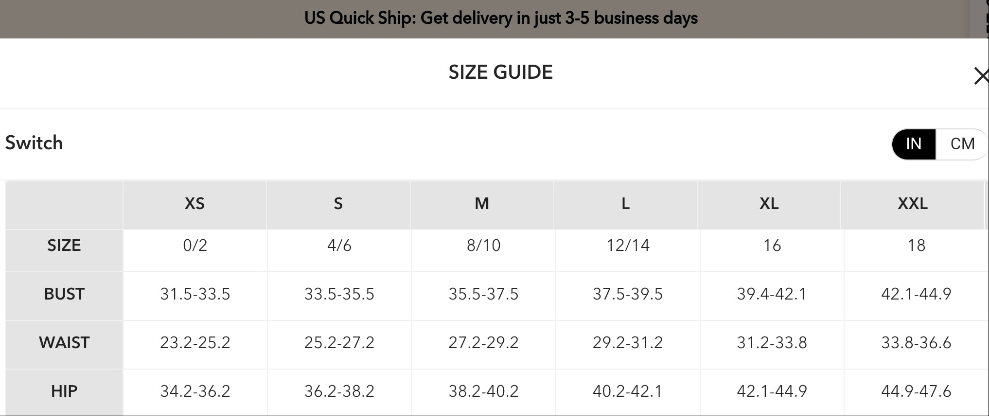989x416 pixels.
Task: Switch measurements to CM
Action: 962,144
